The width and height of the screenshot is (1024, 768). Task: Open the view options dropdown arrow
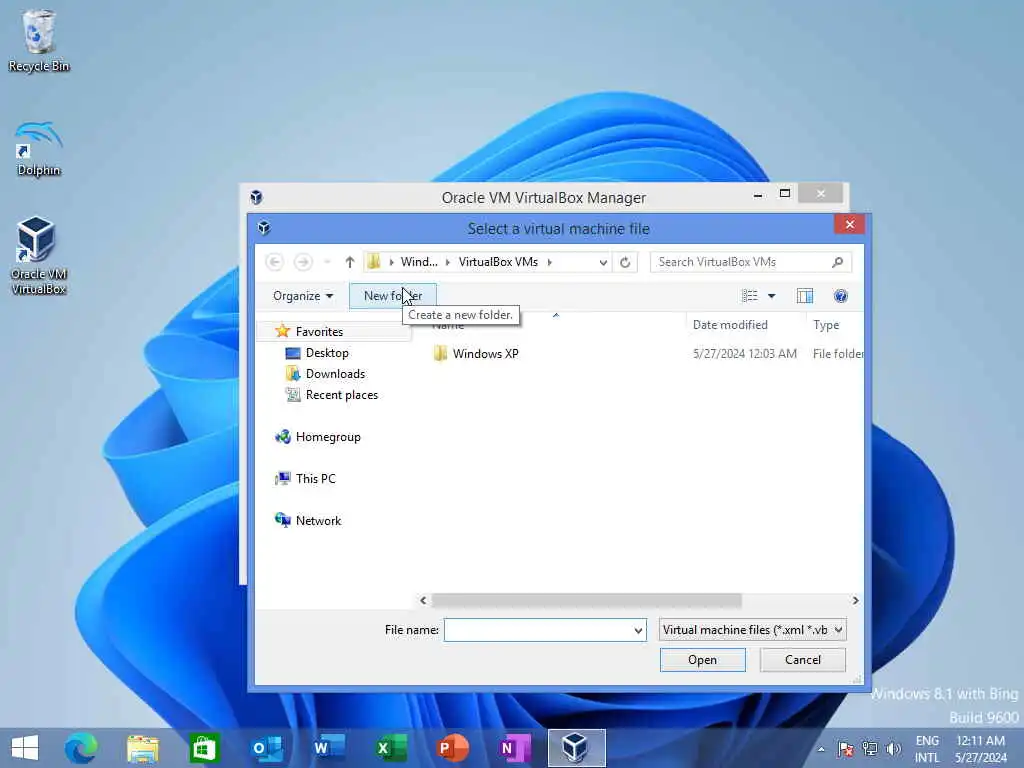[x=772, y=296]
